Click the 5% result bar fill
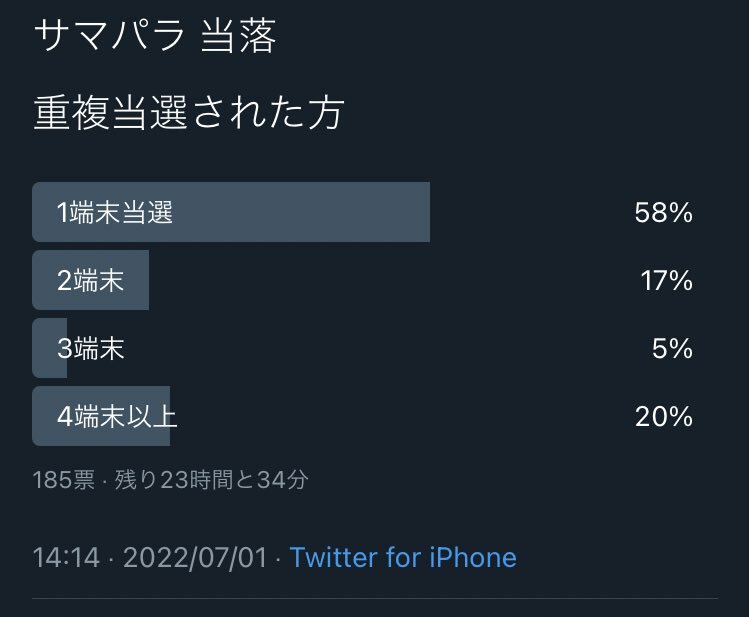The height and width of the screenshot is (617, 749). tap(49, 348)
